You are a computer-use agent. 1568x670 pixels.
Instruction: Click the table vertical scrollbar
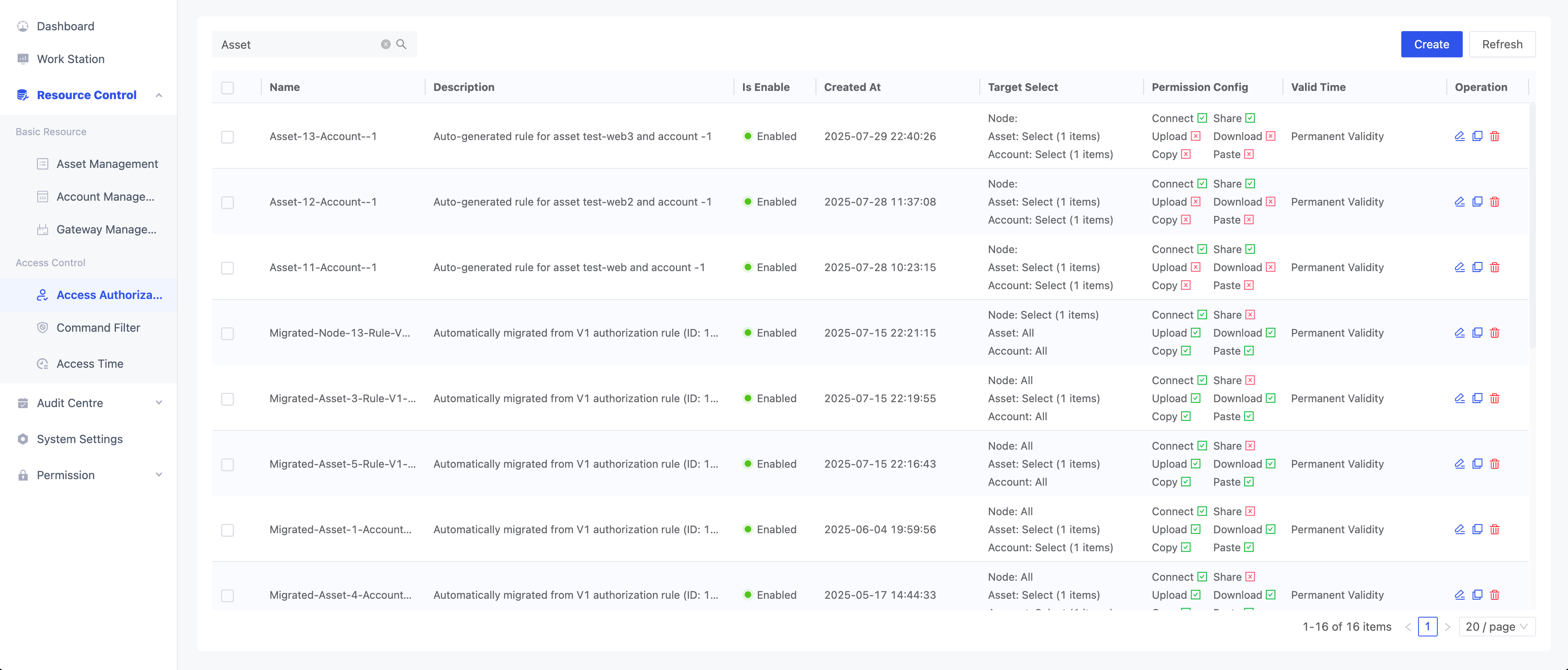(1532, 226)
